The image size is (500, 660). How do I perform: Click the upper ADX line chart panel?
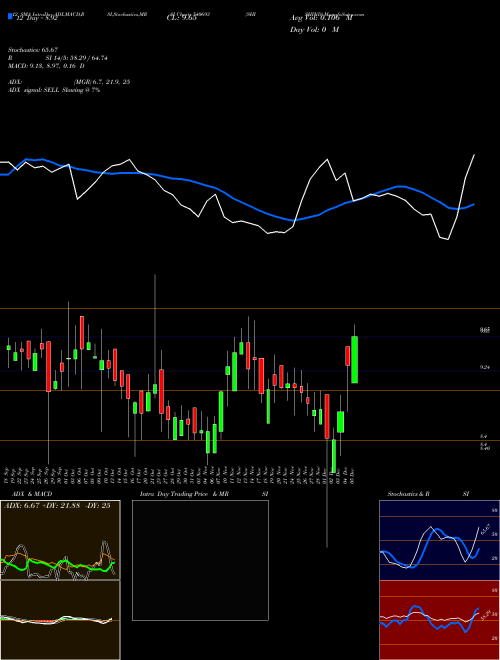tap(60, 540)
